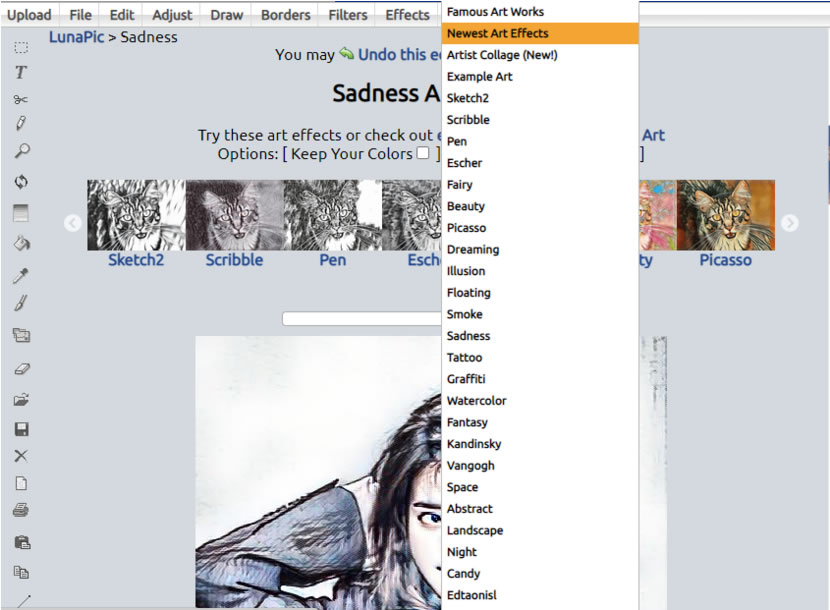The image size is (830, 610).
Task: Click the image resize icon
Action: point(21,335)
